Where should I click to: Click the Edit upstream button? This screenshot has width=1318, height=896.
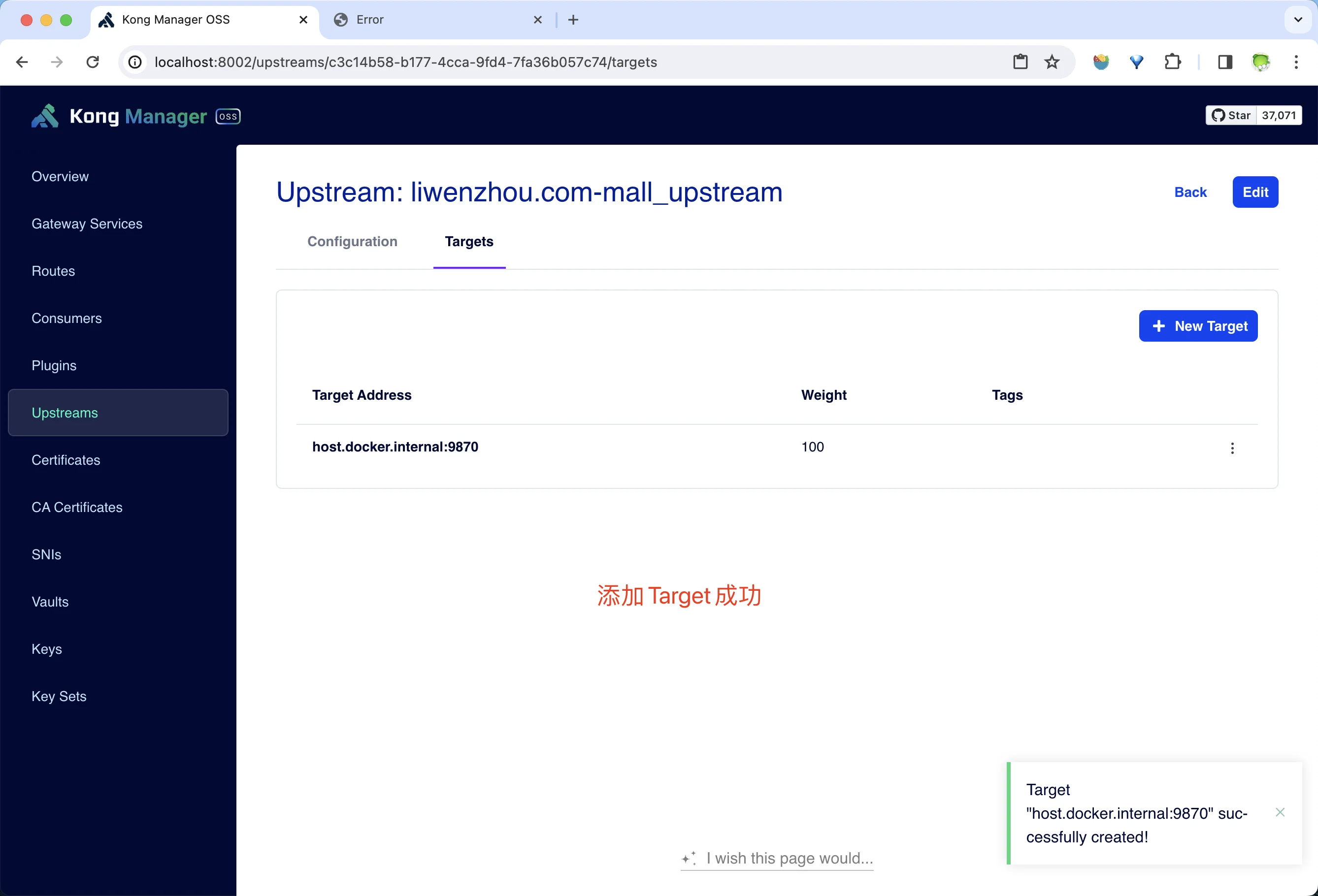click(x=1255, y=192)
